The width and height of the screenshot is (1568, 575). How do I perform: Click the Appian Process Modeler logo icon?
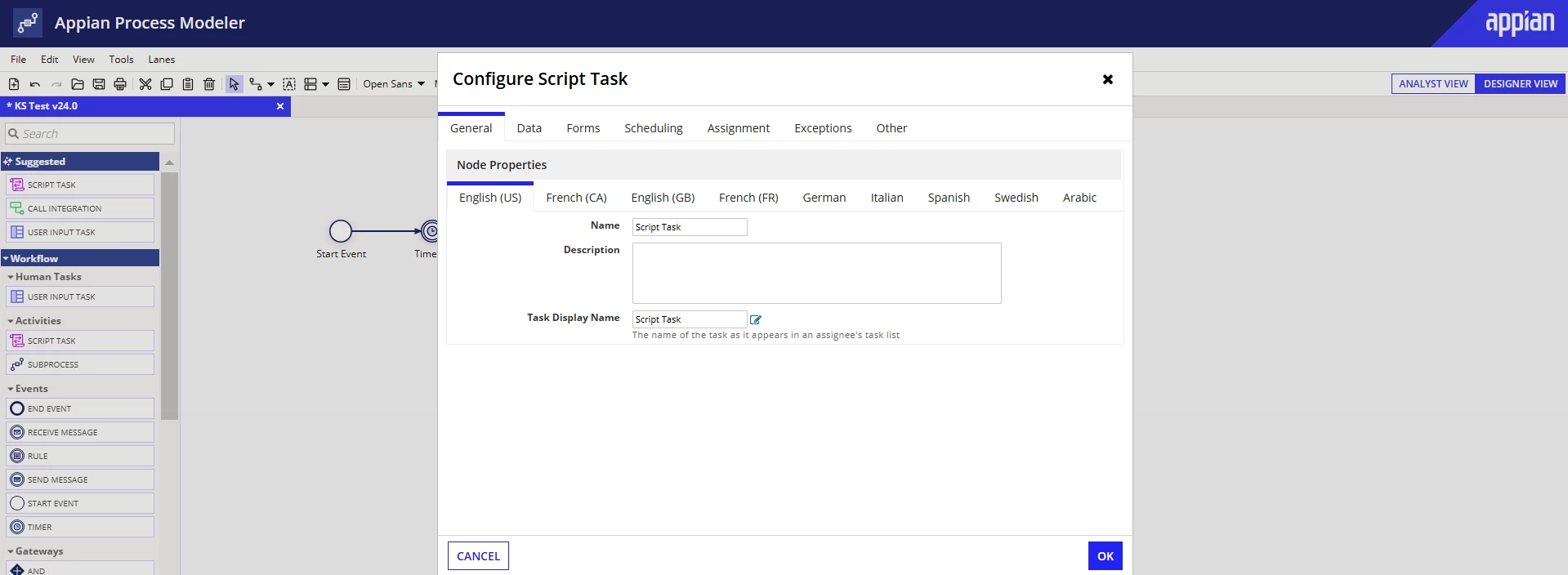28,23
